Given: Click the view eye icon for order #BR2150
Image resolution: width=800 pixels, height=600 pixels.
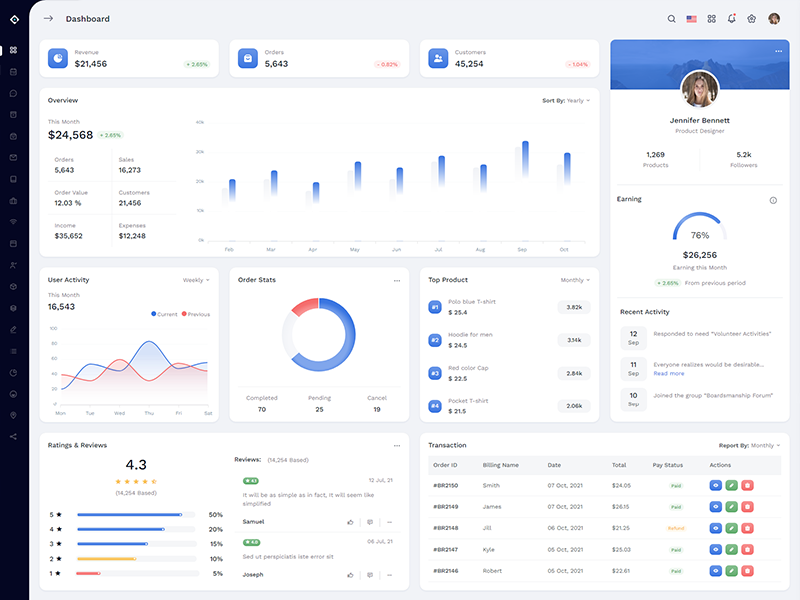Looking at the screenshot, I should tap(715, 485).
